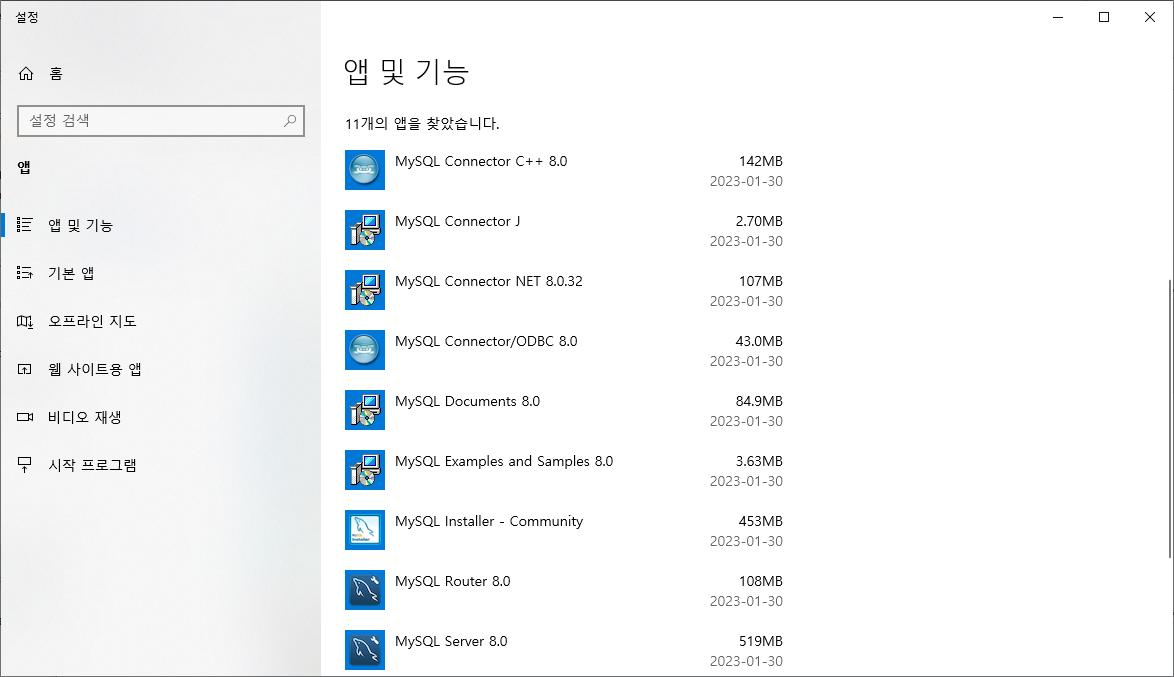Click the MySQL Connector J installer icon
Viewport: 1174px width, 677px height.
click(365, 230)
